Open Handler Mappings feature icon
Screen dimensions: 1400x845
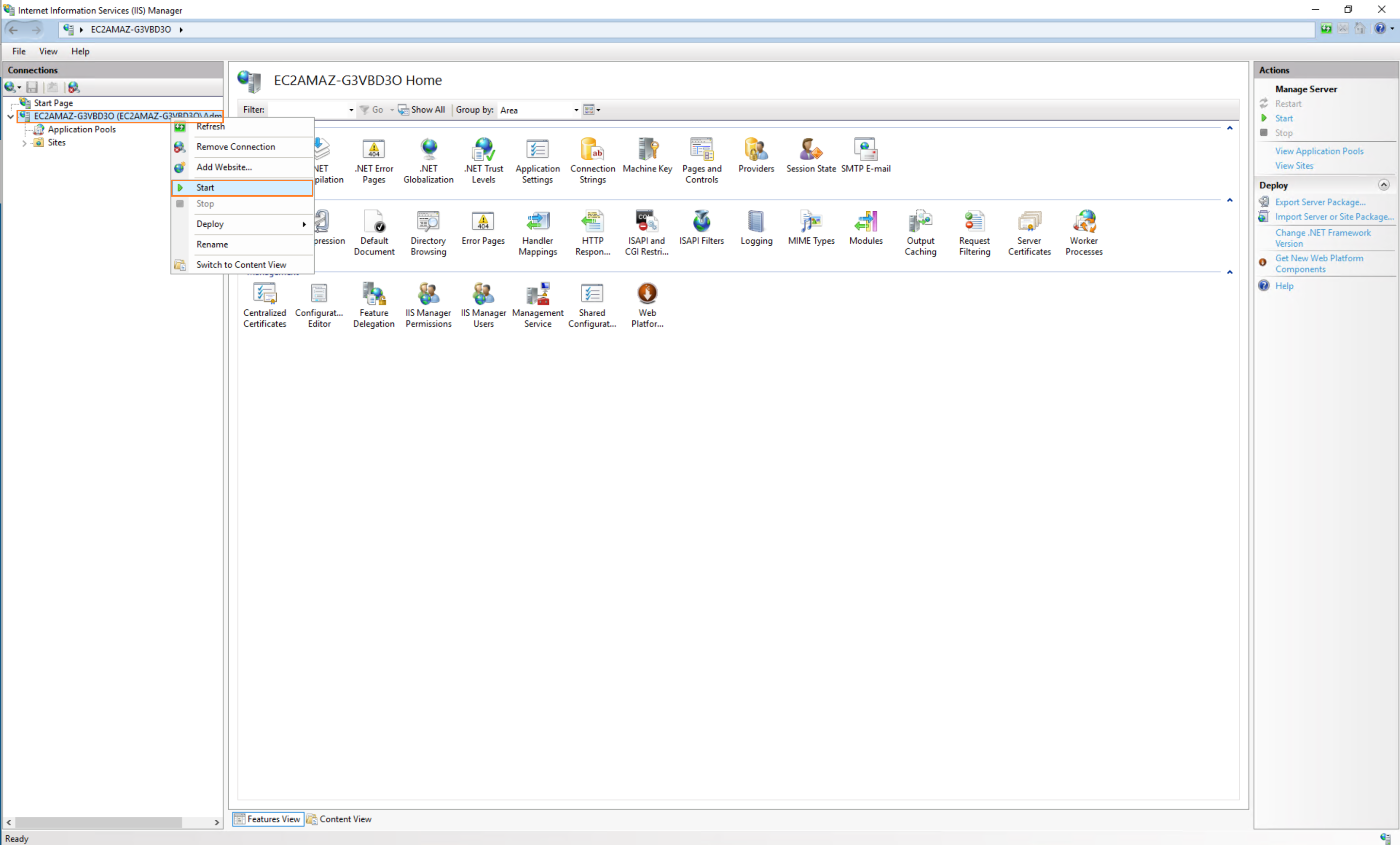(538, 233)
